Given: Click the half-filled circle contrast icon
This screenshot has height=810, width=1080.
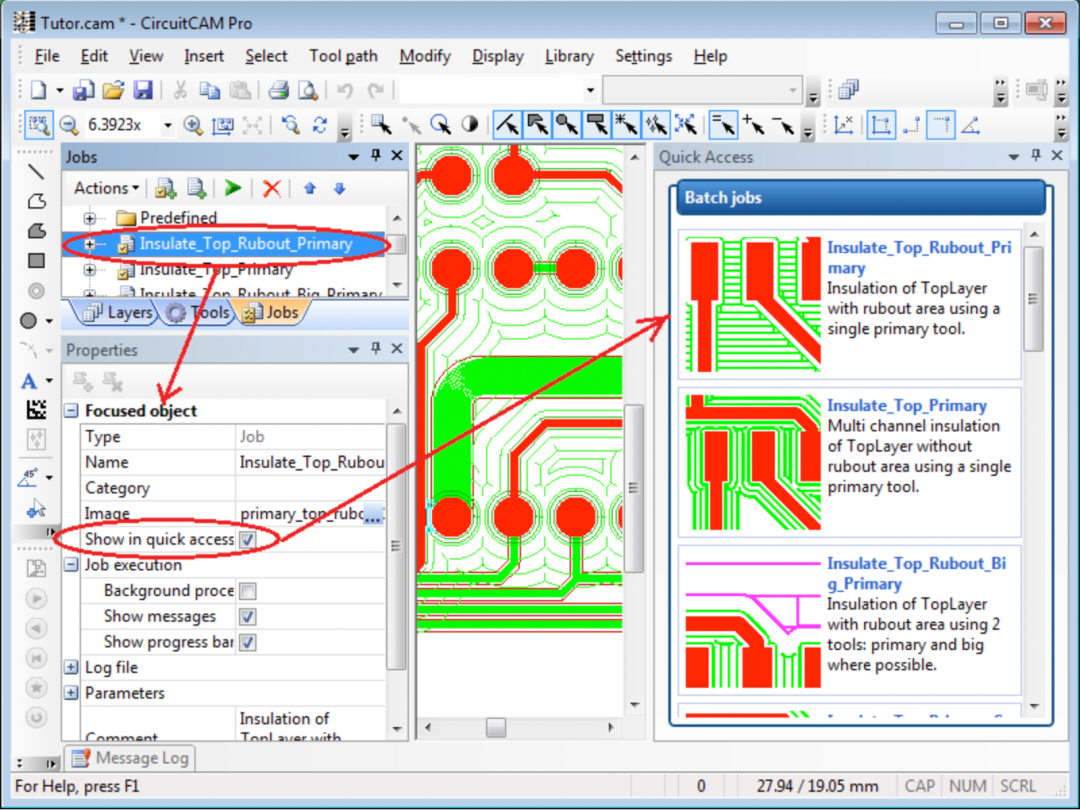Looking at the screenshot, I should pyautogui.click(x=470, y=125).
